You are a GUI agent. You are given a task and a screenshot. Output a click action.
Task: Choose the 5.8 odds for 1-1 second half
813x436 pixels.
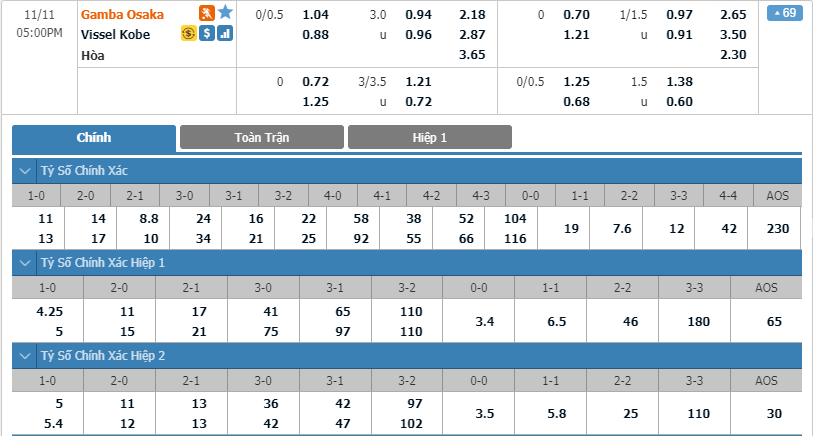(557, 414)
